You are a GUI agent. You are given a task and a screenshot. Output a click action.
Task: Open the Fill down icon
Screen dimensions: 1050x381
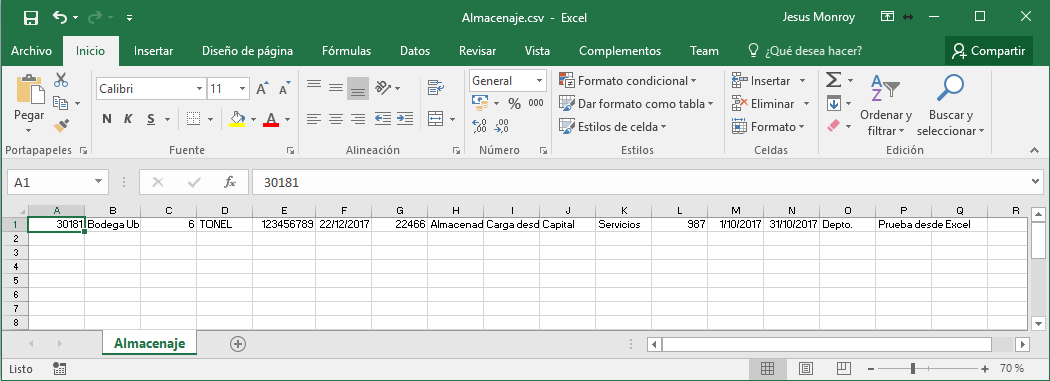[x=833, y=103]
